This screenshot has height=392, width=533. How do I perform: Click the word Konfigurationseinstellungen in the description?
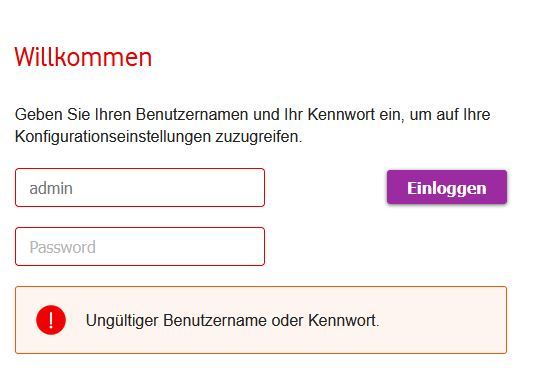113,137
